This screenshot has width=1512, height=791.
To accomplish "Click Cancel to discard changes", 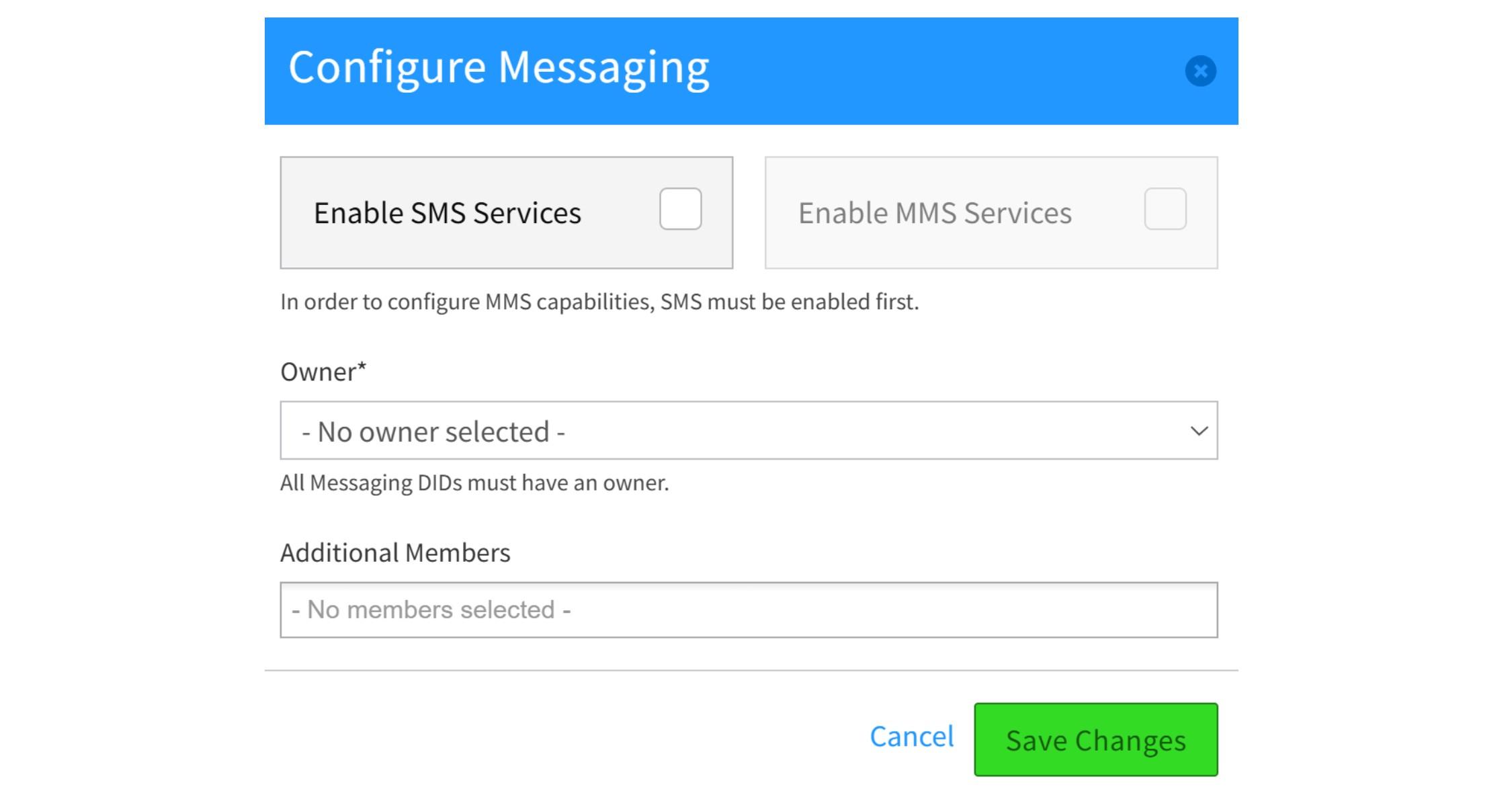I will click(x=911, y=737).
